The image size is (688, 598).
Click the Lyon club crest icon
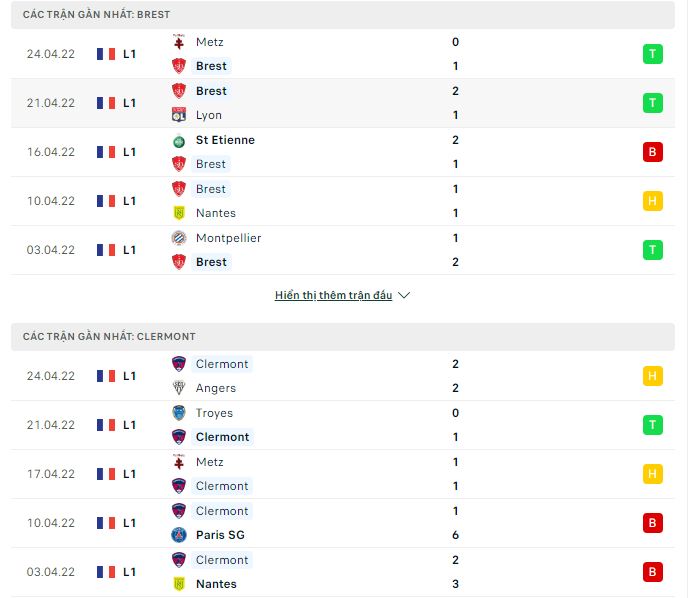[x=179, y=115]
